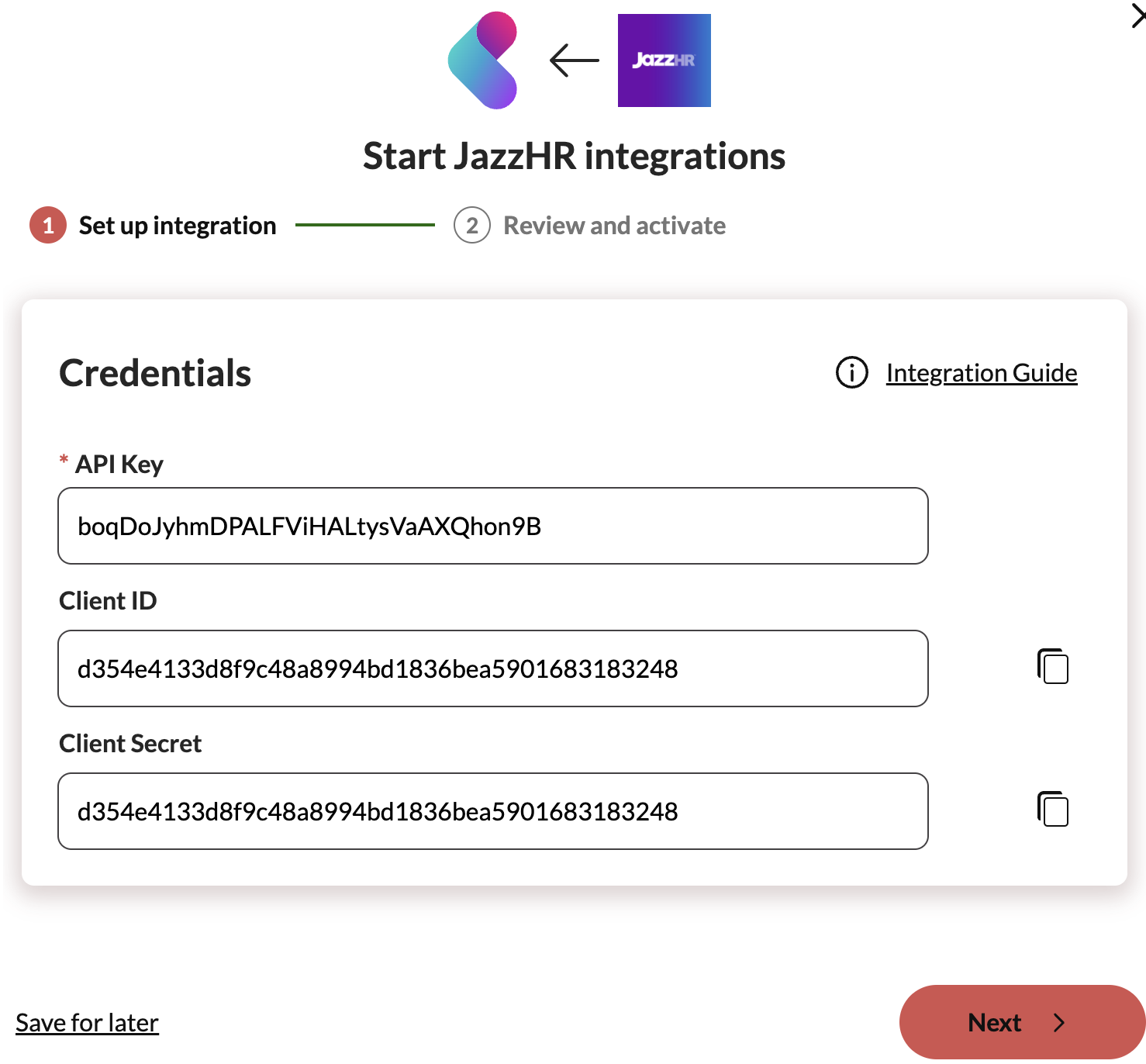Screen dimensions: 1146x1064
Task: Click the copy icon next to Client ID
Action: 1052,667
